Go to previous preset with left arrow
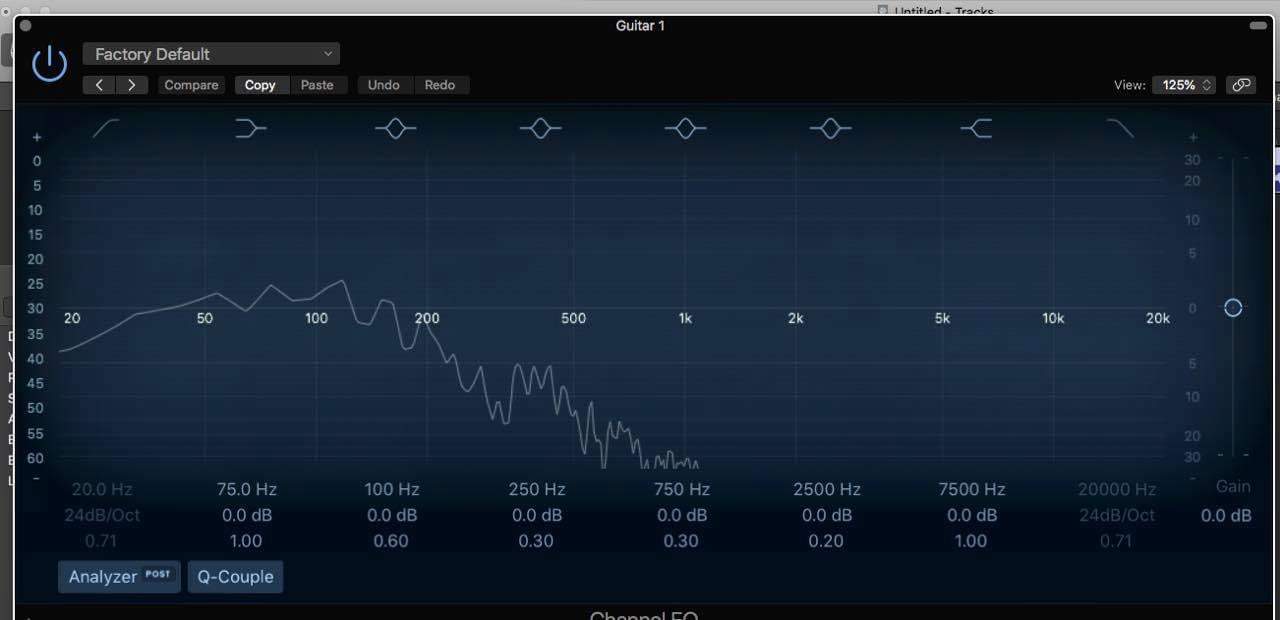 tap(99, 85)
